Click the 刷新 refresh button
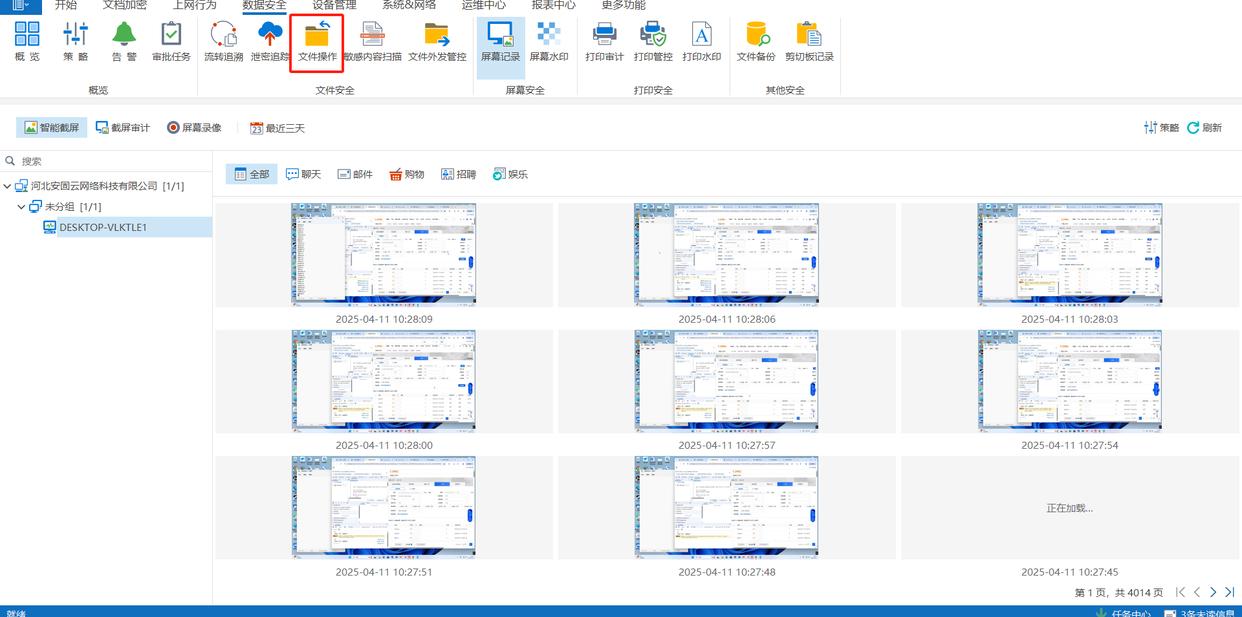 1205,128
